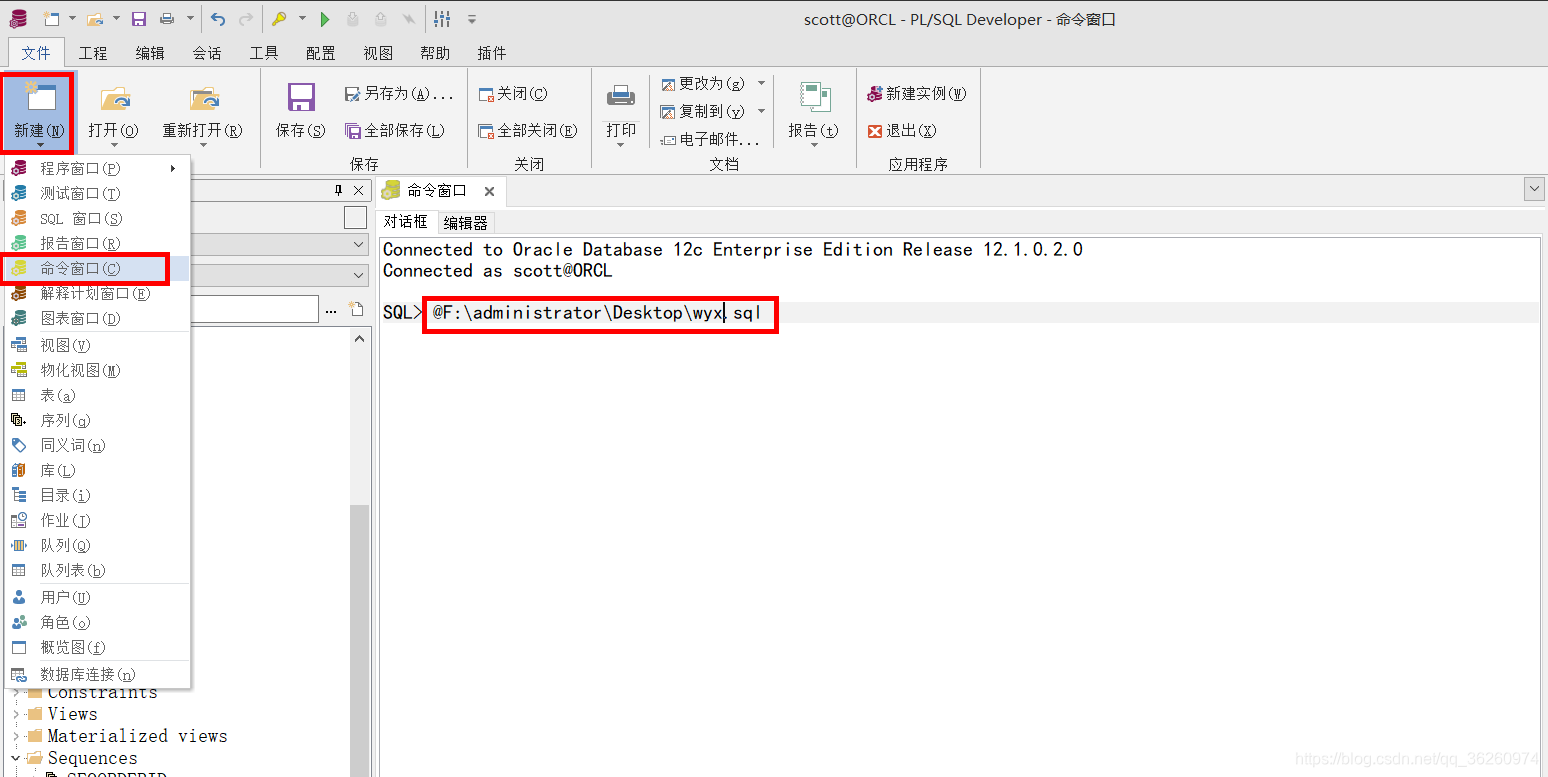Click 电子邮件... in the ribbon
This screenshot has width=1548, height=777.
click(711, 139)
